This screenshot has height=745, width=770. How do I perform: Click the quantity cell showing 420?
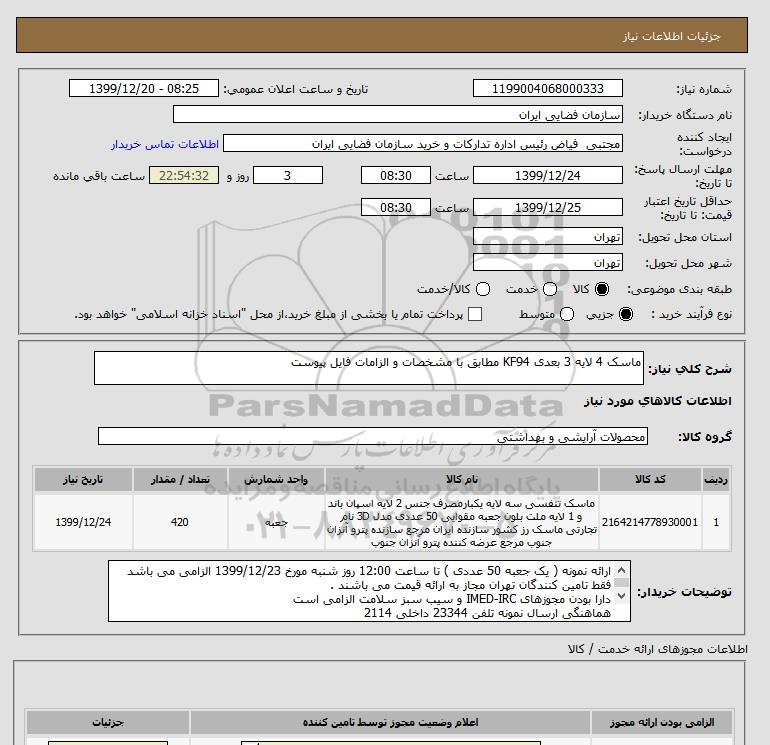(180, 522)
